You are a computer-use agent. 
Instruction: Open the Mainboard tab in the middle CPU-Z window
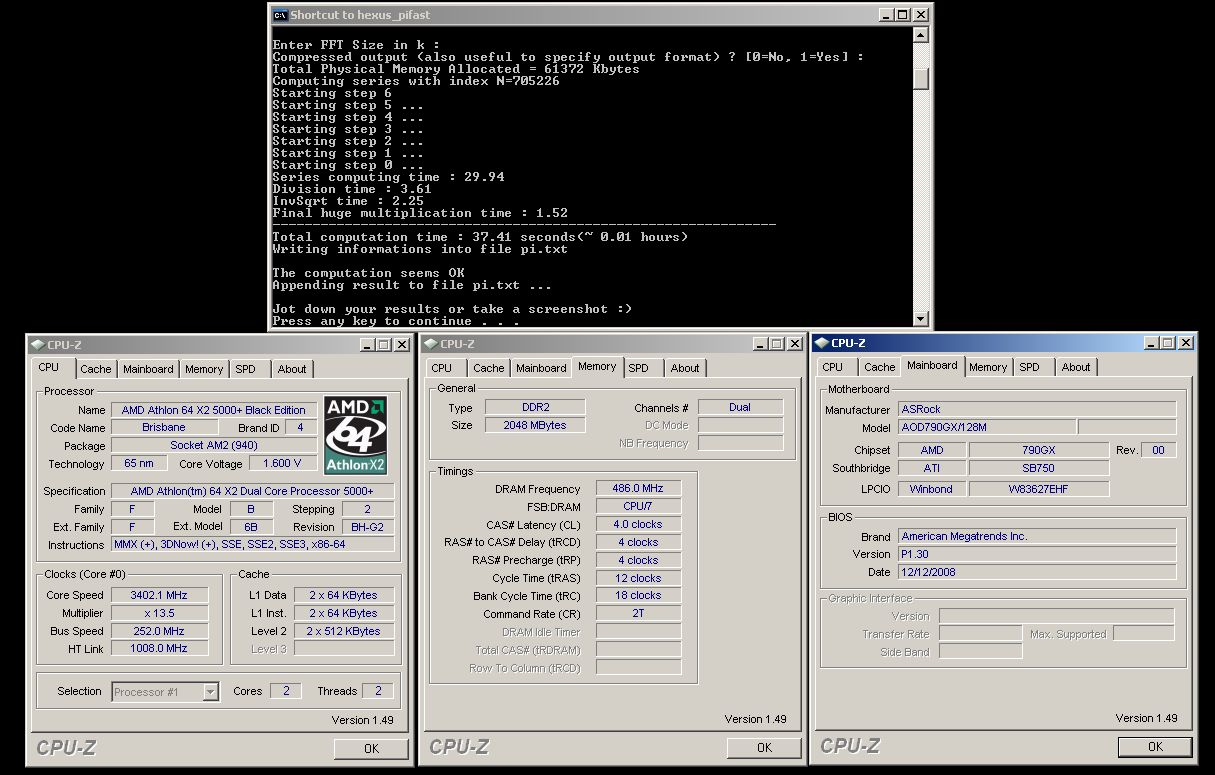coord(541,368)
